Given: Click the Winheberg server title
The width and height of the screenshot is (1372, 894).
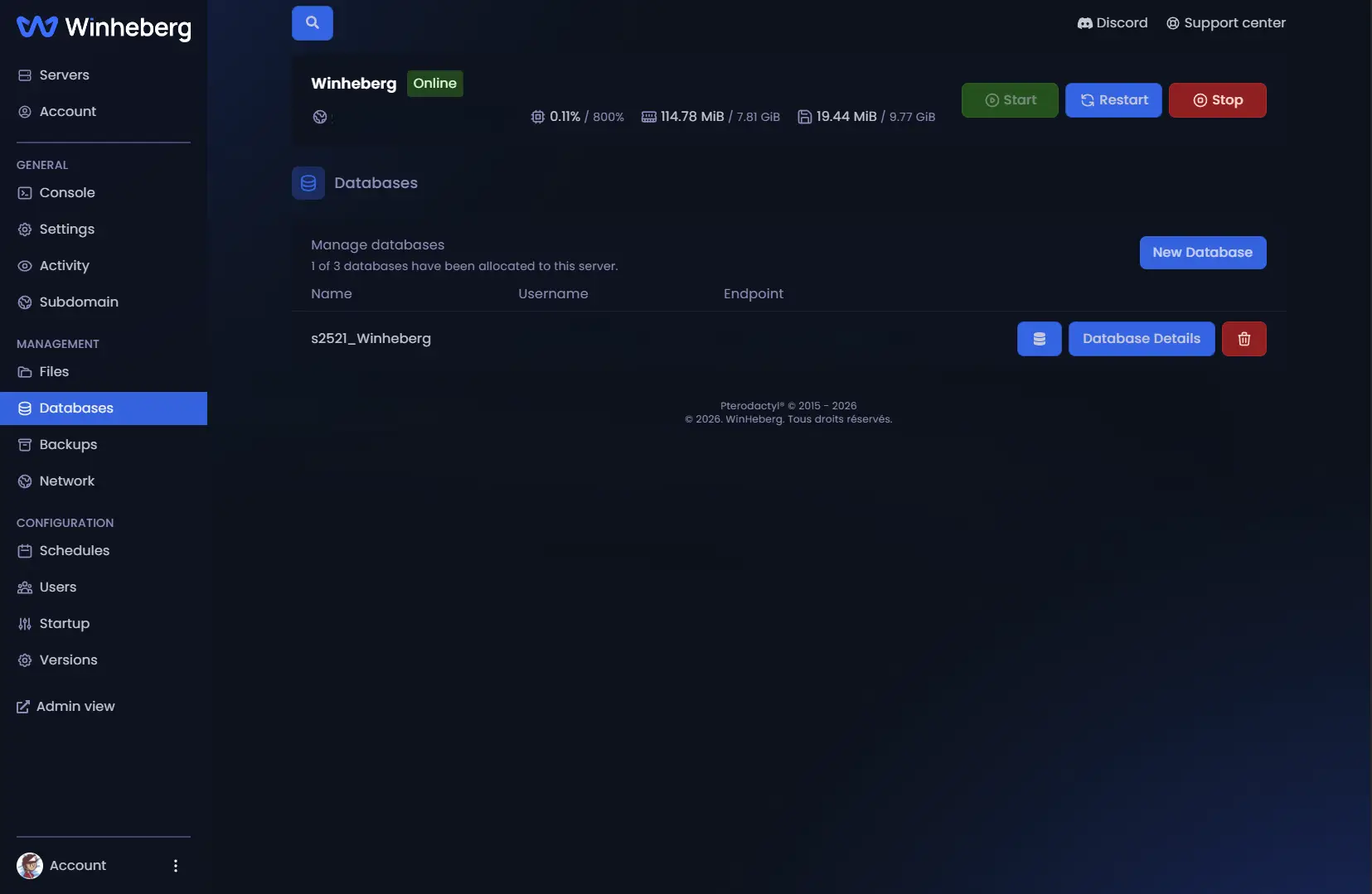Looking at the screenshot, I should click(x=354, y=84).
